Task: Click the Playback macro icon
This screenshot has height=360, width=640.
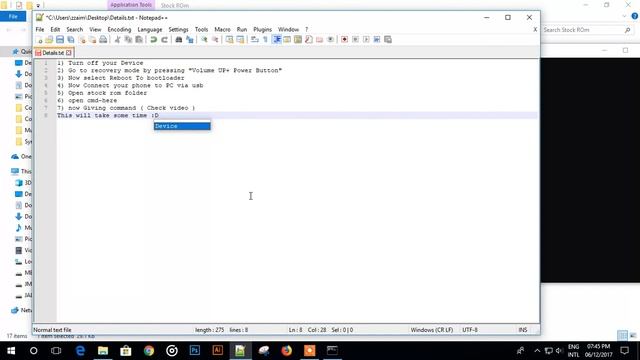Action: [366, 40]
